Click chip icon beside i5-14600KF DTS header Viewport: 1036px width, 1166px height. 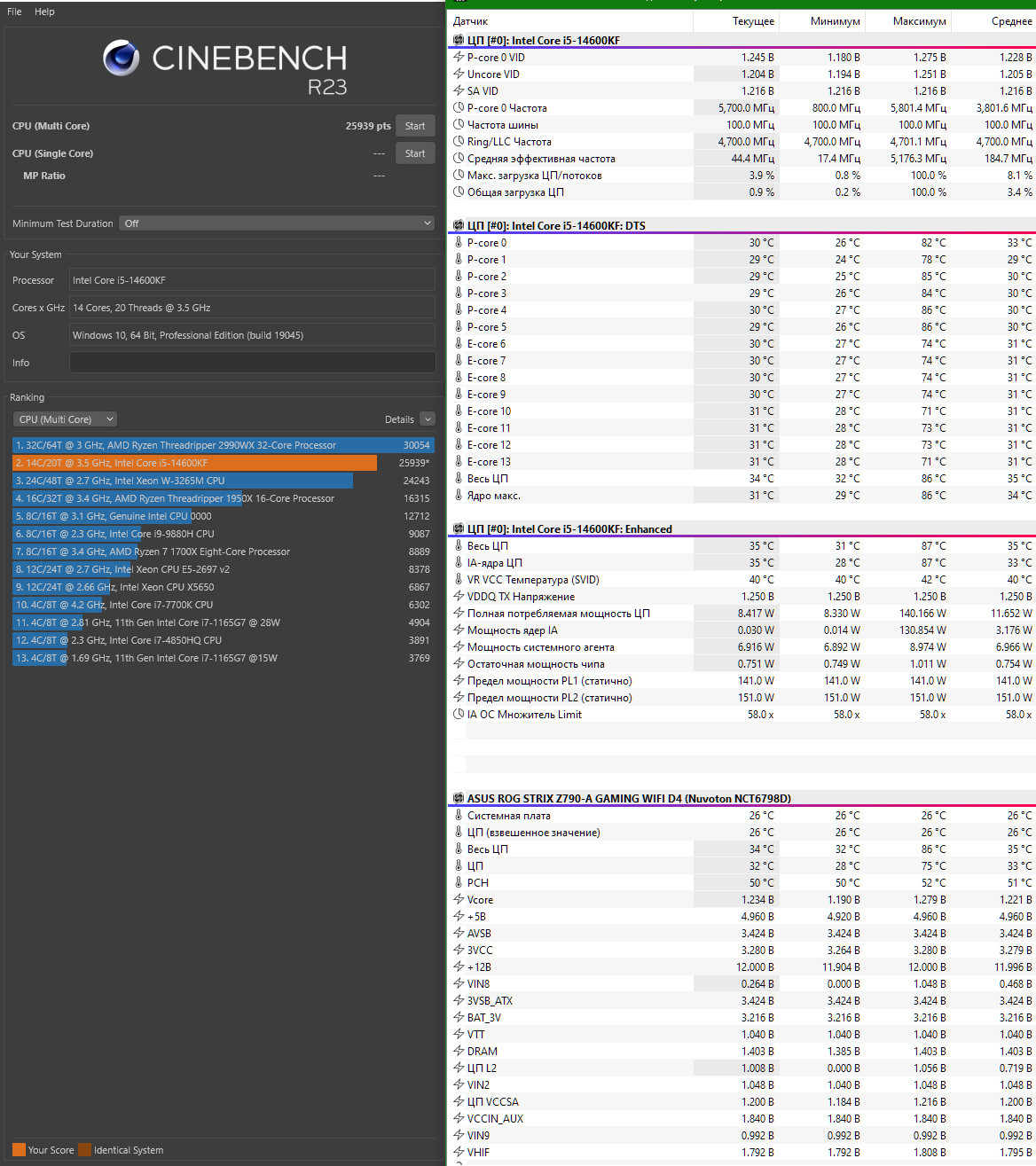(459, 225)
